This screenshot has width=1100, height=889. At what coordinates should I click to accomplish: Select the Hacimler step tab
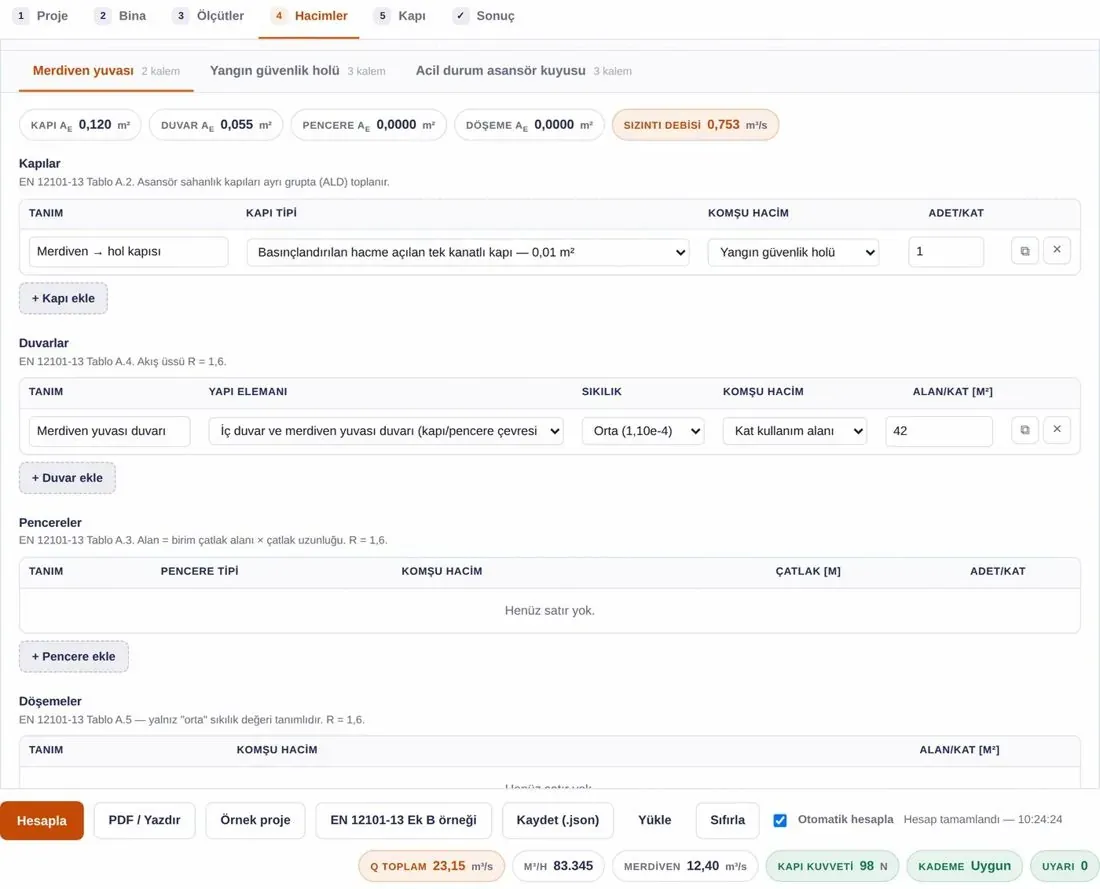click(x=311, y=16)
